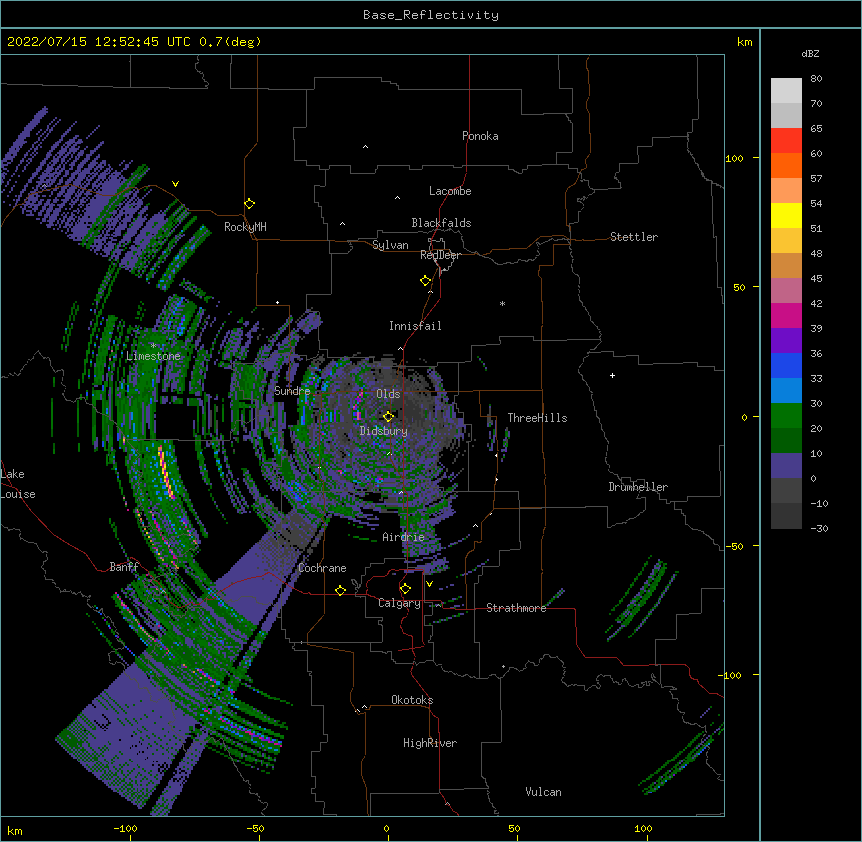This screenshot has width=862, height=842.
Task: Click the yellow v marker northwest of RockyMH
Action: pyautogui.click(x=175, y=184)
